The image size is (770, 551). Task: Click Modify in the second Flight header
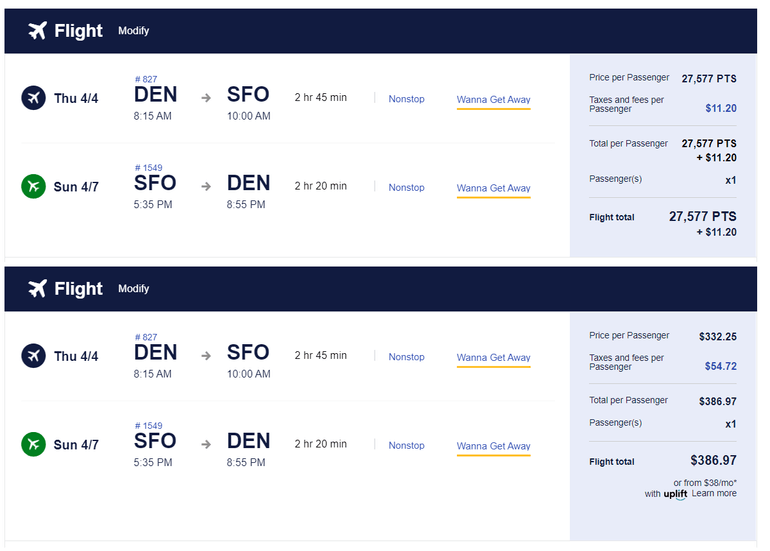pyautogui.click(x=133, y=289)
